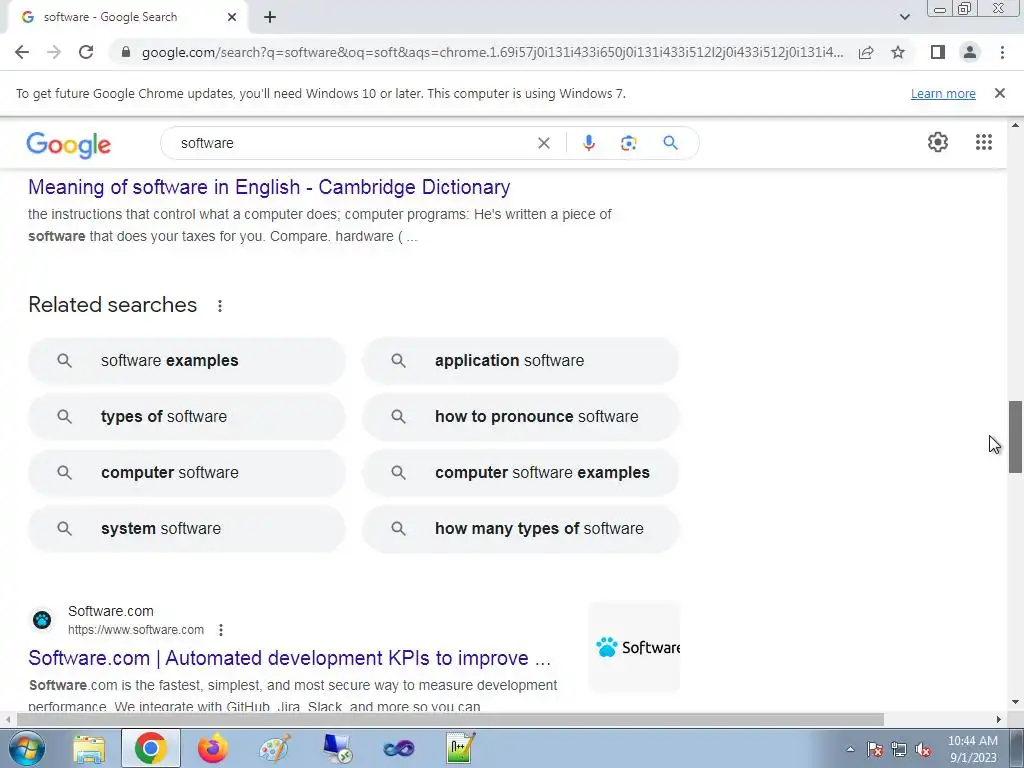Open File Explorer from the taskbar
1024x768 pixels.
coord(89,748)
